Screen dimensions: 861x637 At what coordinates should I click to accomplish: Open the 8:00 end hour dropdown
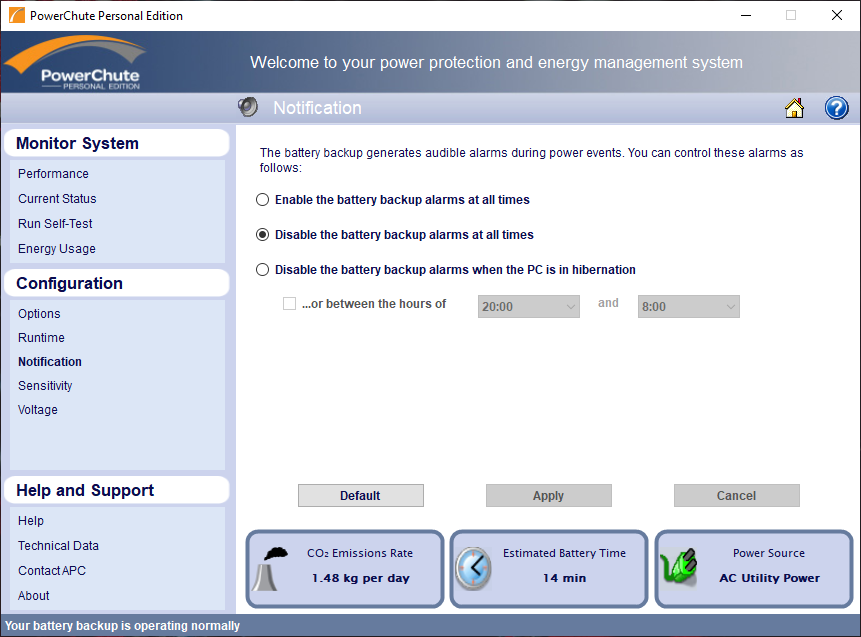pyautogui.click(x=689, y=306)
